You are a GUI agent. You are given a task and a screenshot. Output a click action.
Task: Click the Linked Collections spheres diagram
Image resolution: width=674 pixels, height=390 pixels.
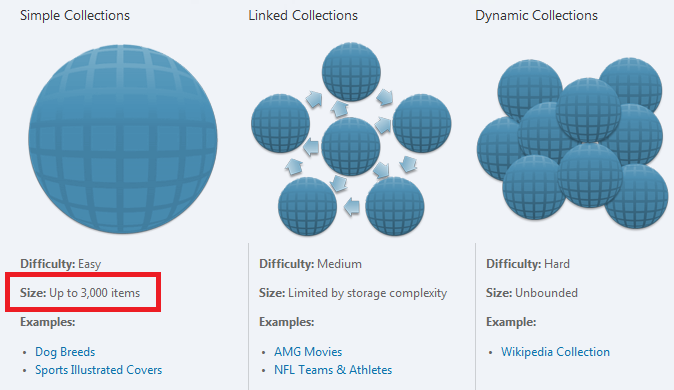pos(351,139)
